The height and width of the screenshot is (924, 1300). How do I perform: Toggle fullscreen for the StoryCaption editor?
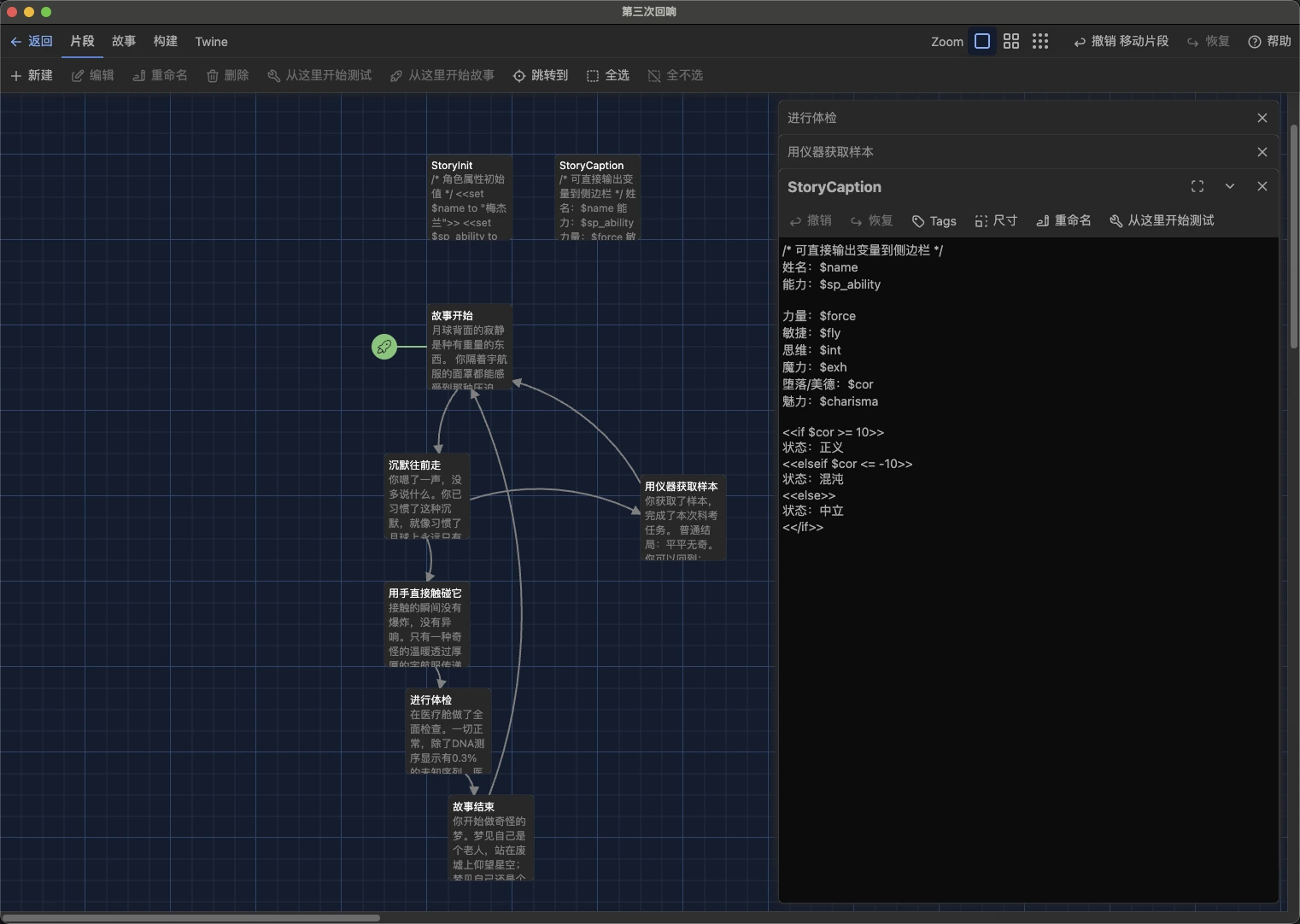[x=1197, y=186]
